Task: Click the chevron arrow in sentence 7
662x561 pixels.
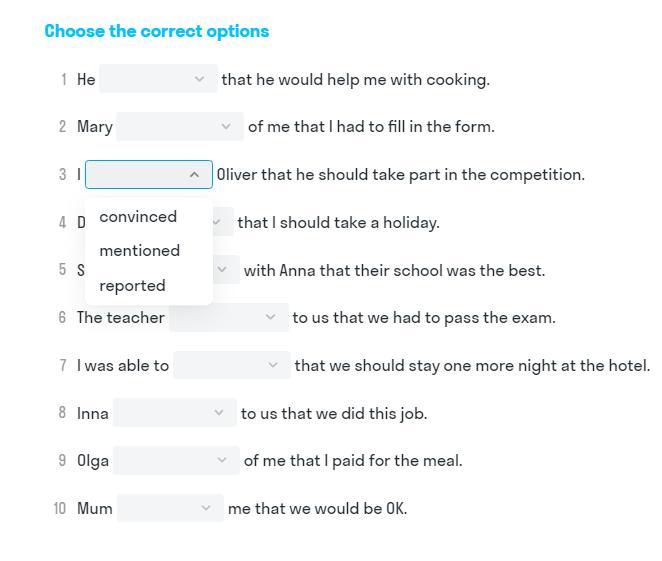Action: 273,366
